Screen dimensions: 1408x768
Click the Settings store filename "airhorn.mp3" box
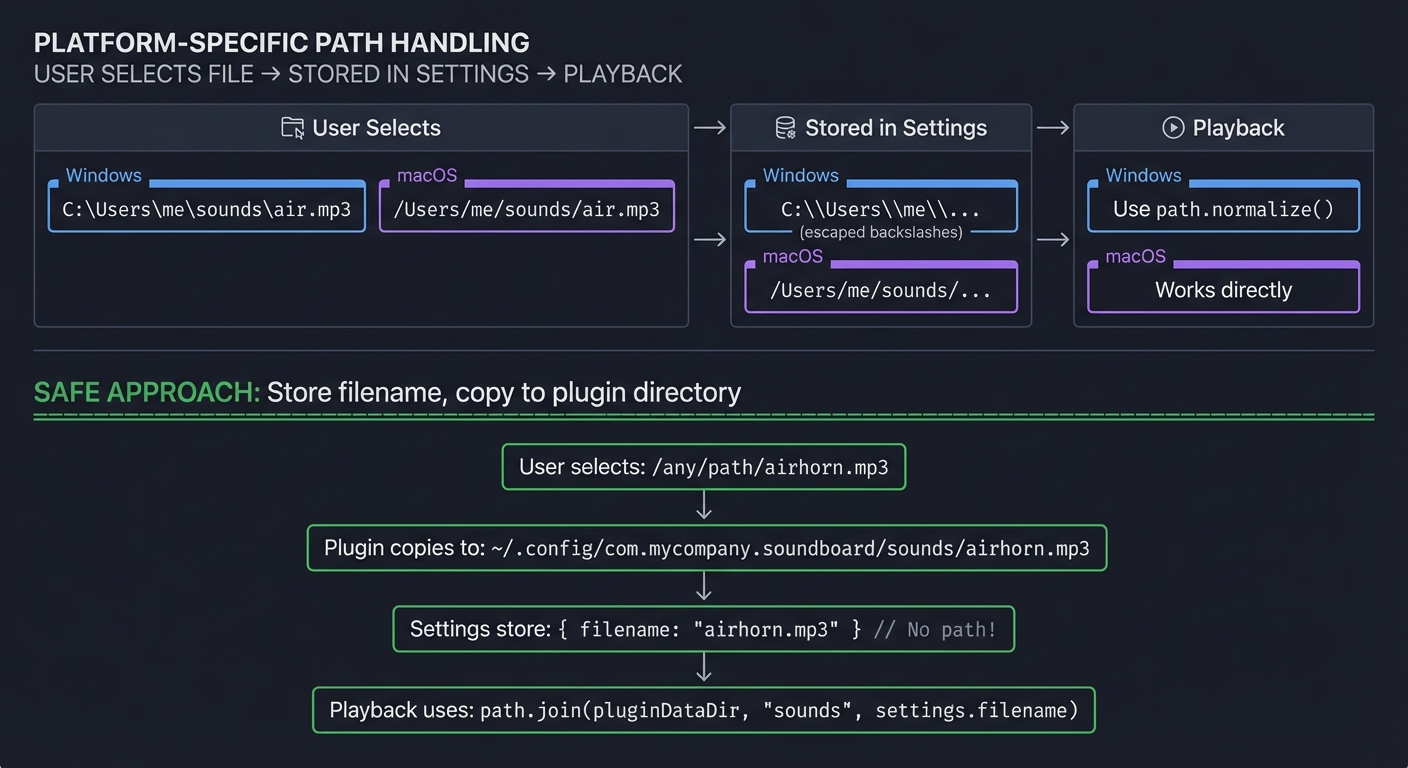click(704, 629)
